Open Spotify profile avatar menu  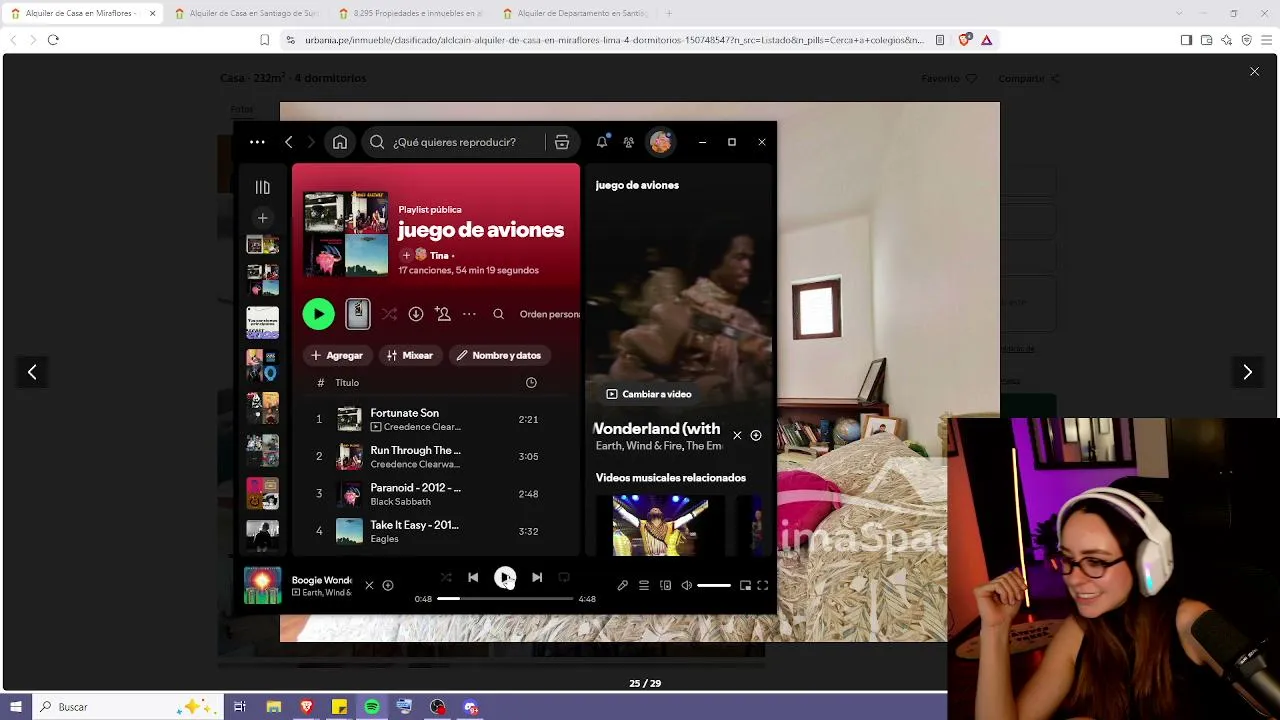tap(660, 142)
